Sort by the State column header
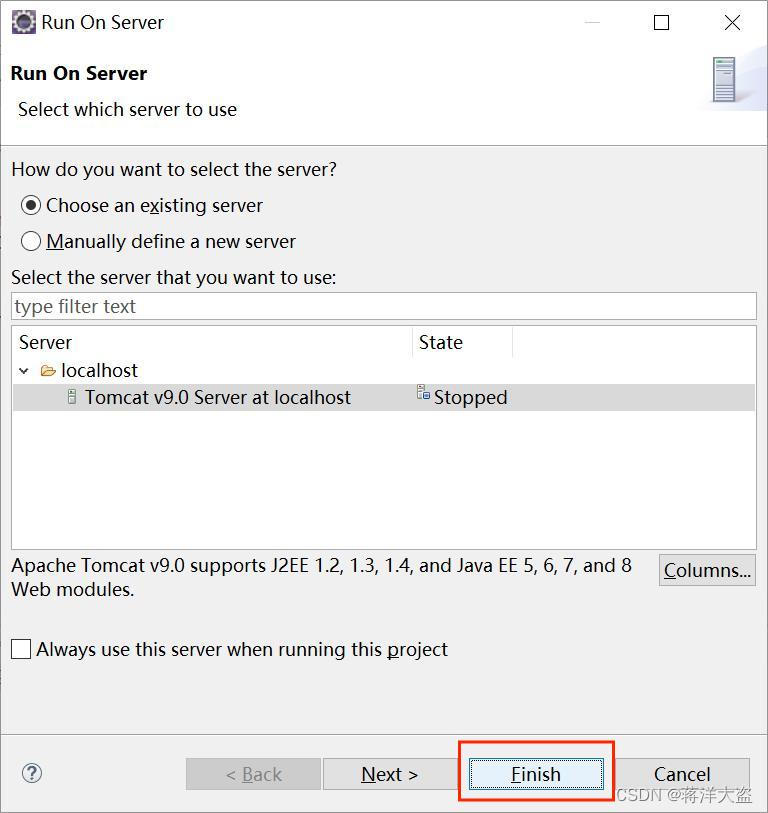 click(462, 342)
